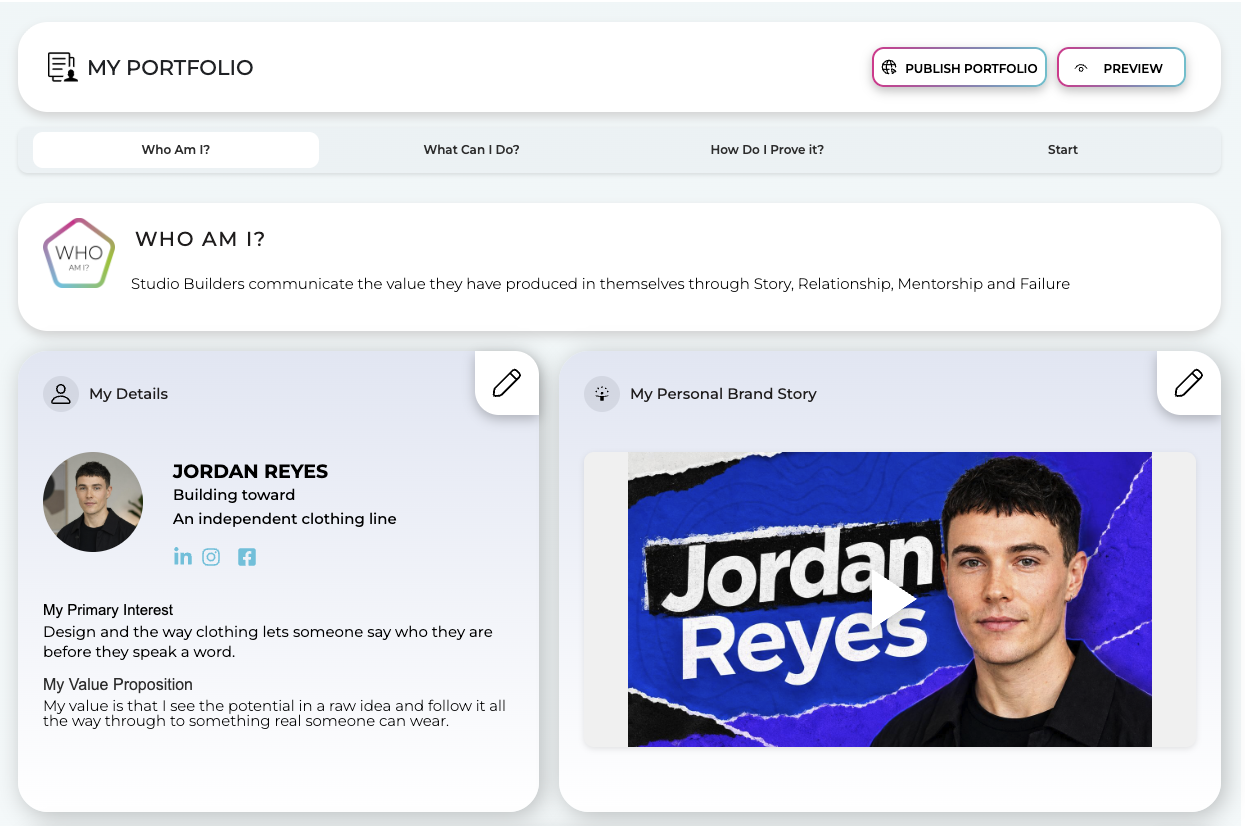The width and height of the screenshot is (1245, 826).
Task: Edit My Details with pencil icon
Action: [x=507, y=383]
